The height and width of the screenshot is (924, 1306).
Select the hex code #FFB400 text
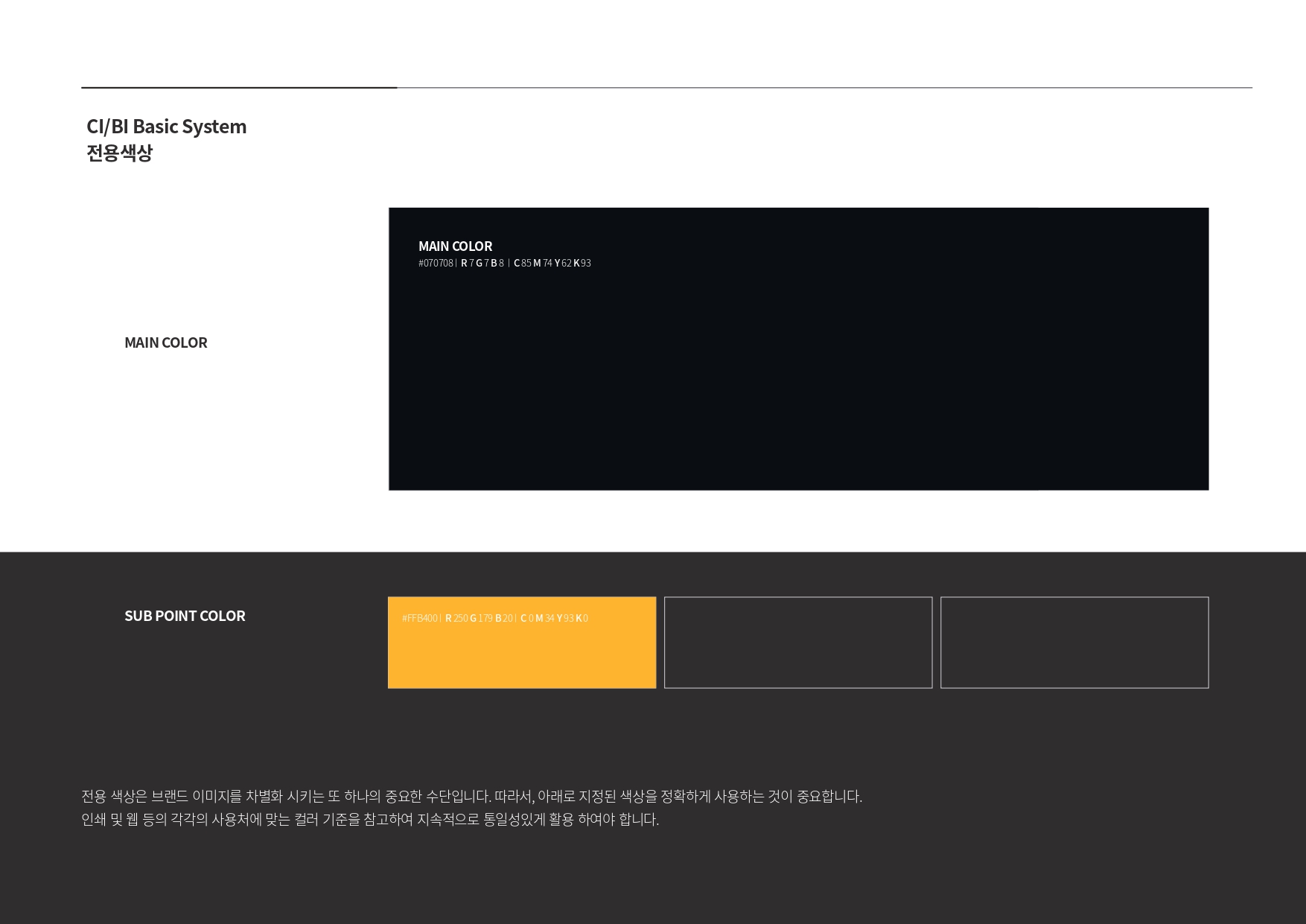tap(420, 619)
